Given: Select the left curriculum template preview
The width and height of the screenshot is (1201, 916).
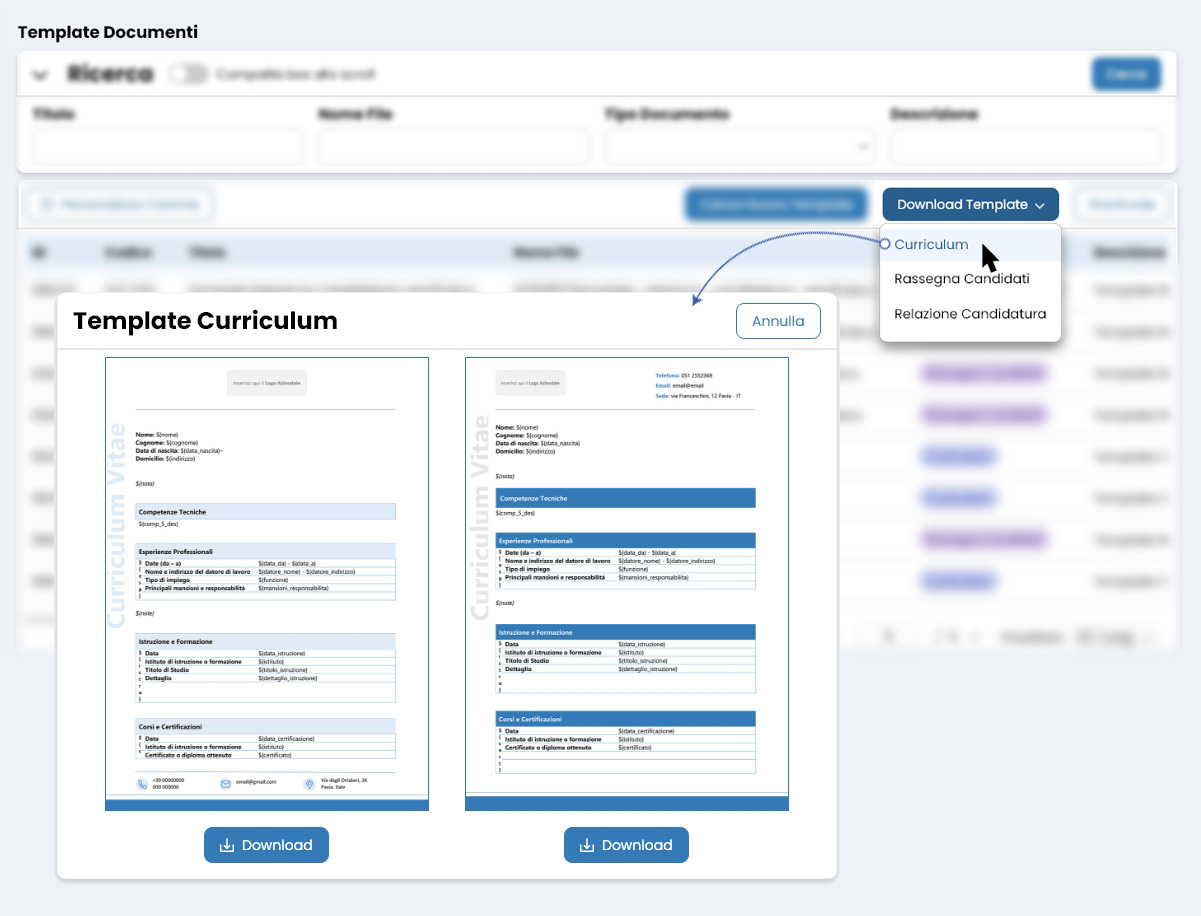Looking at the screenshot, I should tap(266, 583).
